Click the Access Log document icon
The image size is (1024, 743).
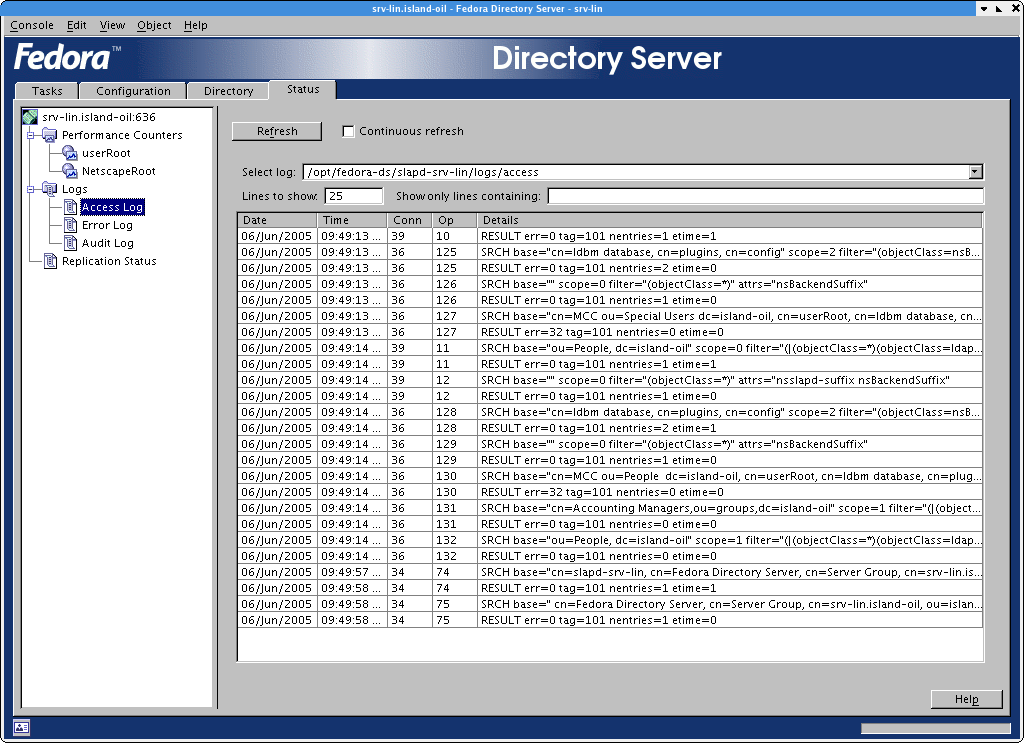[x=71, y=207]
